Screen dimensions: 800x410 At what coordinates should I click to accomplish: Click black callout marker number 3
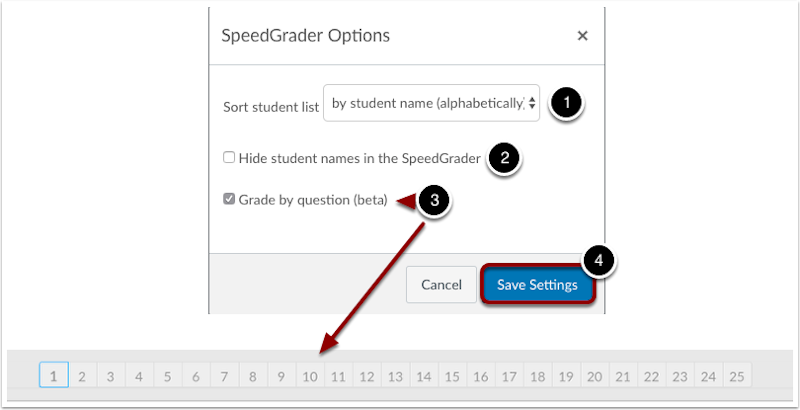point(433,200)
